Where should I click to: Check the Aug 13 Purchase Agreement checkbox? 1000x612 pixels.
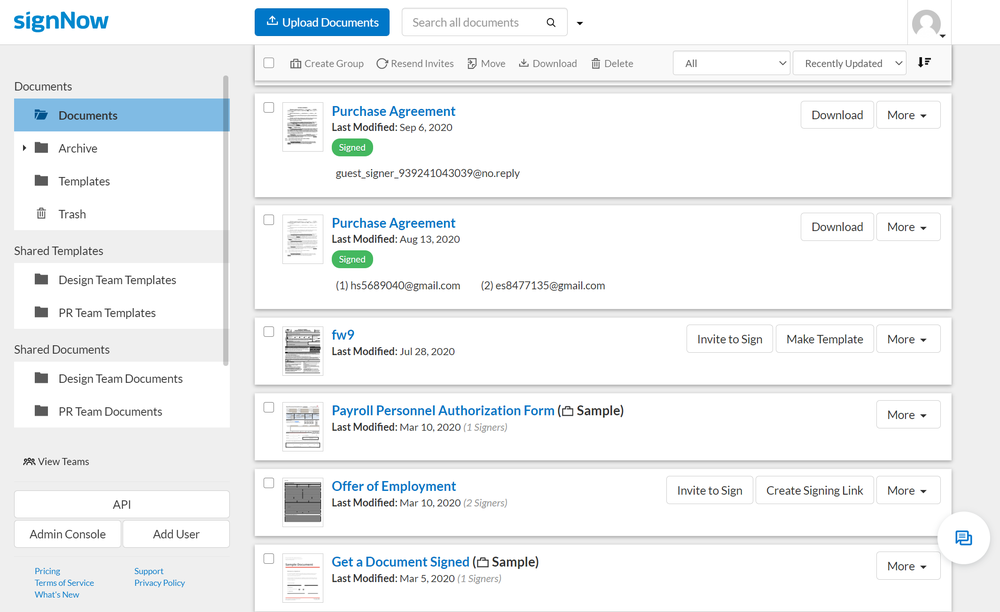269,220
